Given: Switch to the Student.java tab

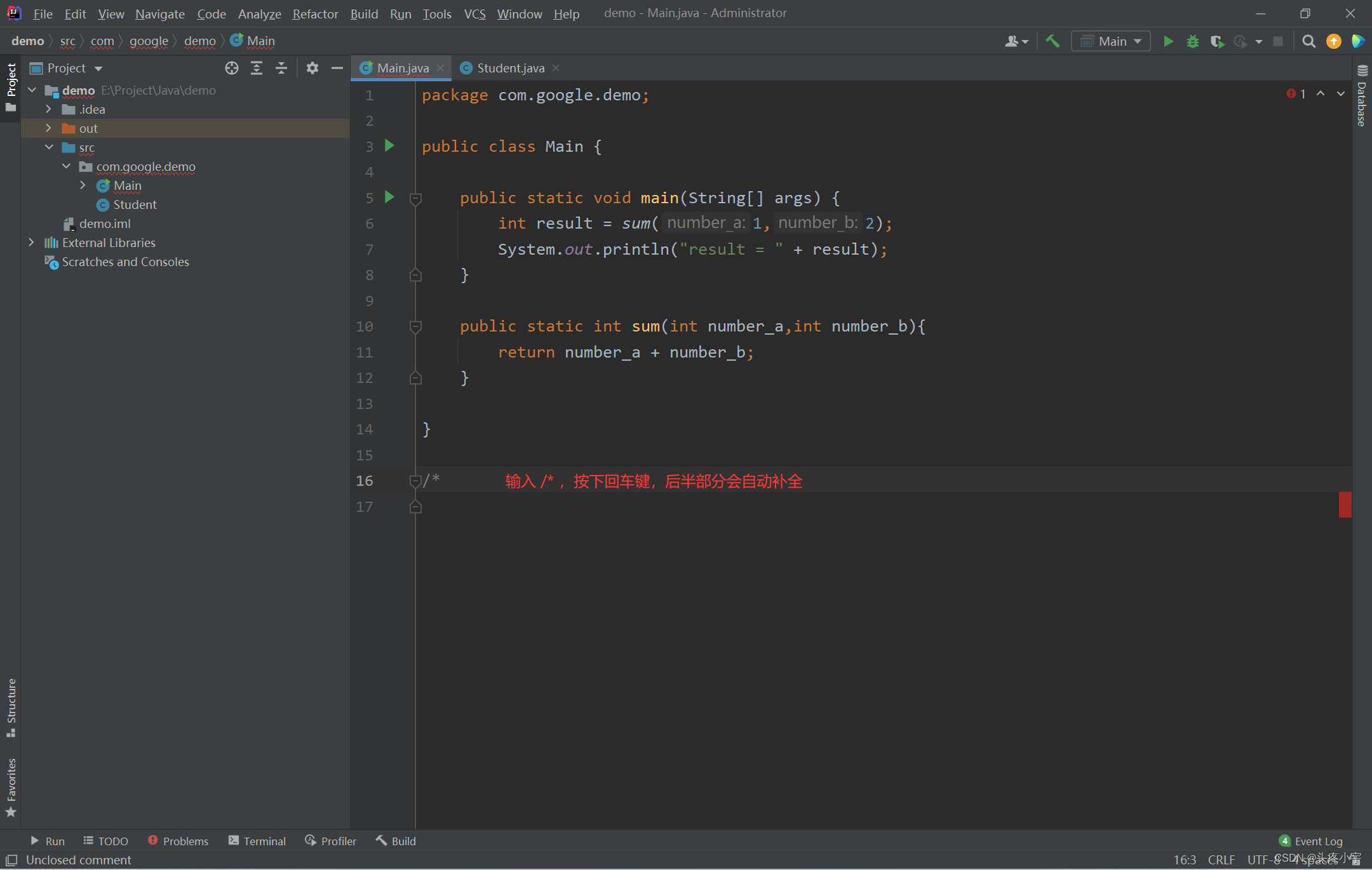Looking at the screenshot, I should coord(510,68).
